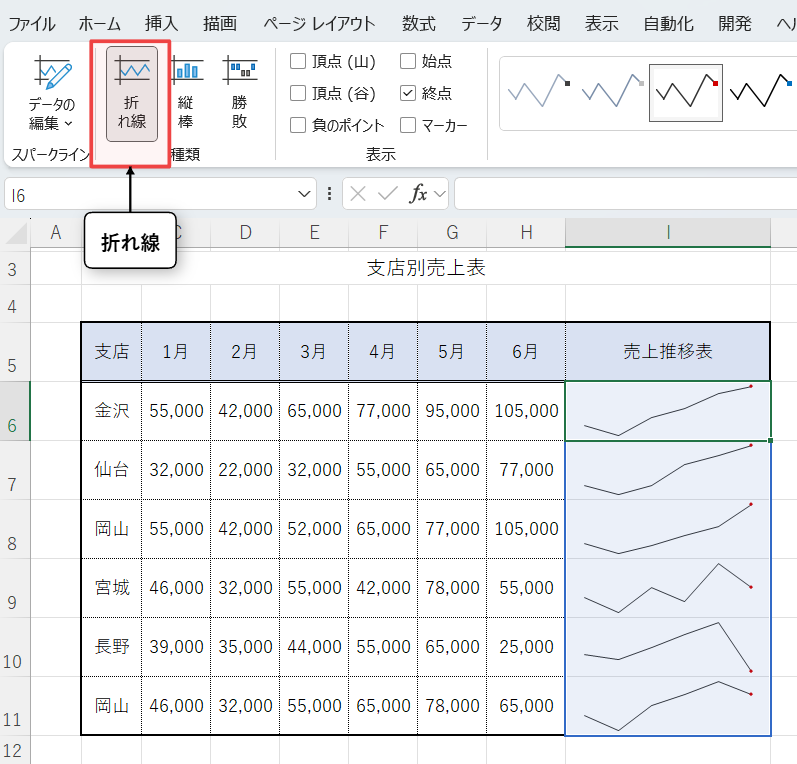Click the enter checkmark in formula bar
Image resolution: width=797 pixels, height=764 pixels.
387,194
